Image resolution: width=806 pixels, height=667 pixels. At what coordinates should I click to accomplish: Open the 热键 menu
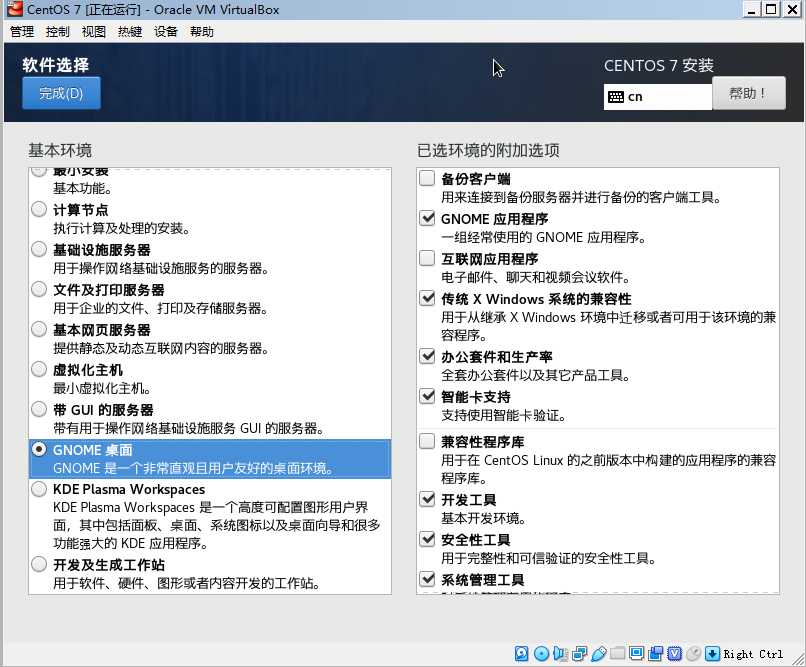130,32
